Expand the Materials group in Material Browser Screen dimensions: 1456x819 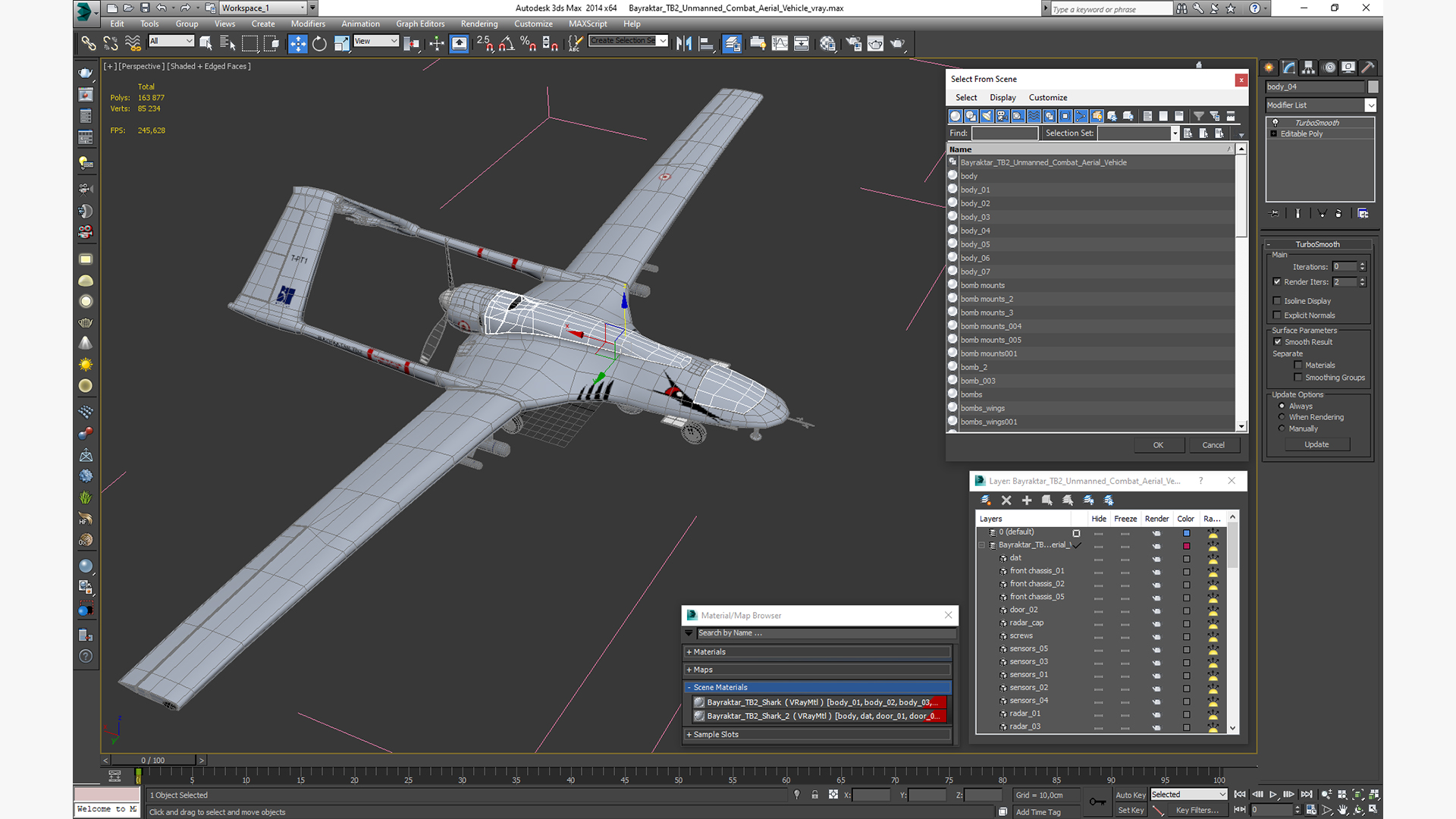[x=817, y=652]
